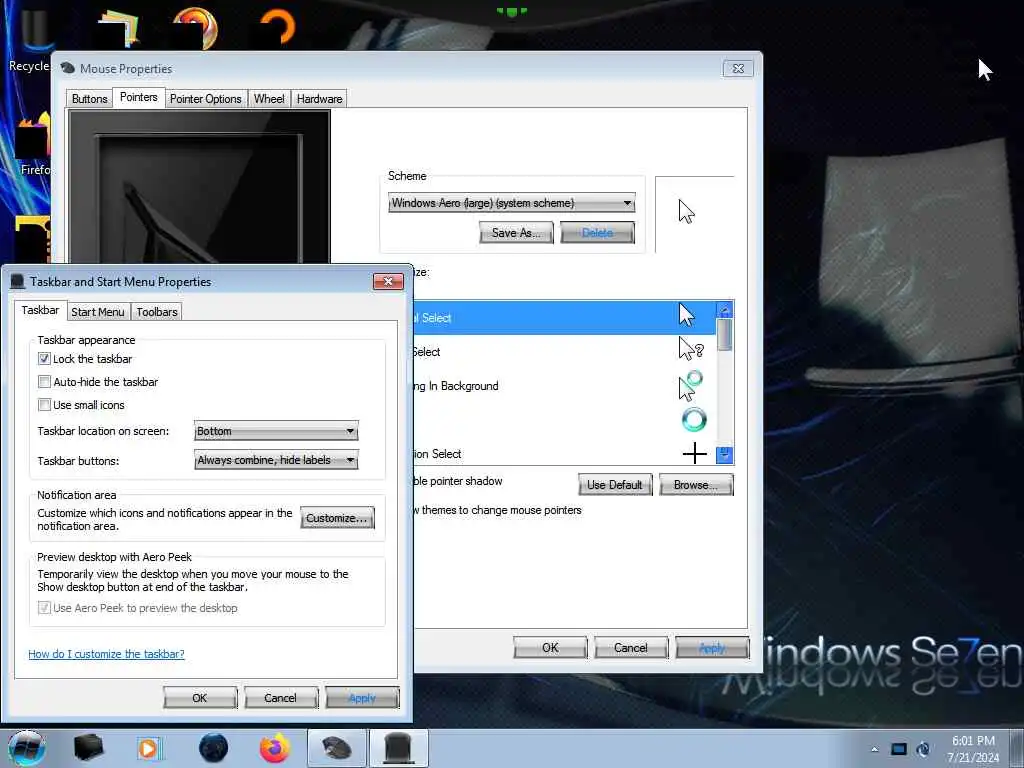Open the black box icon in taskbar
1024x768 pixels.
point(89,748)
